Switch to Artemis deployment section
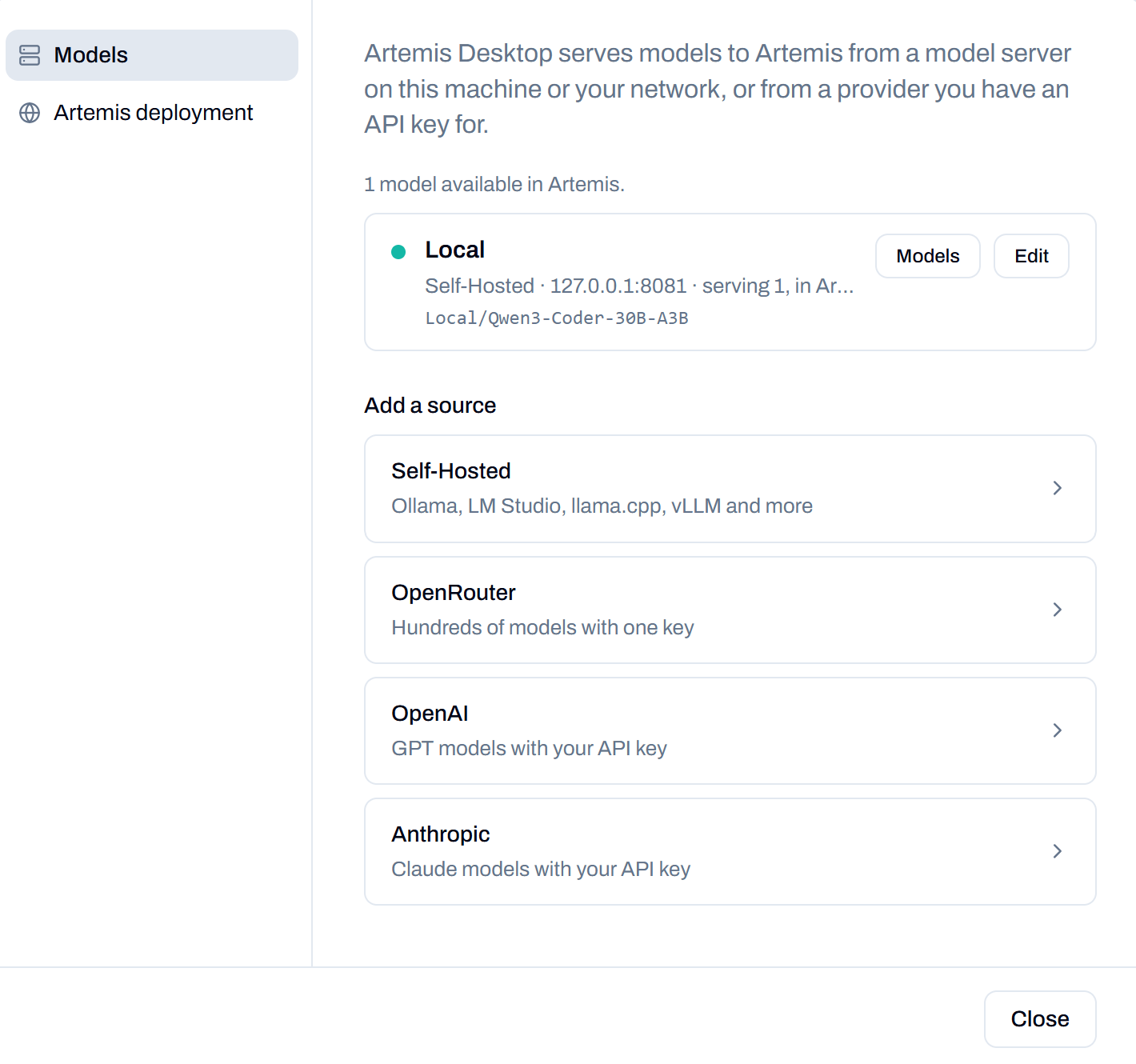This screenshot has width=1136, height=1064. [152, 113]
